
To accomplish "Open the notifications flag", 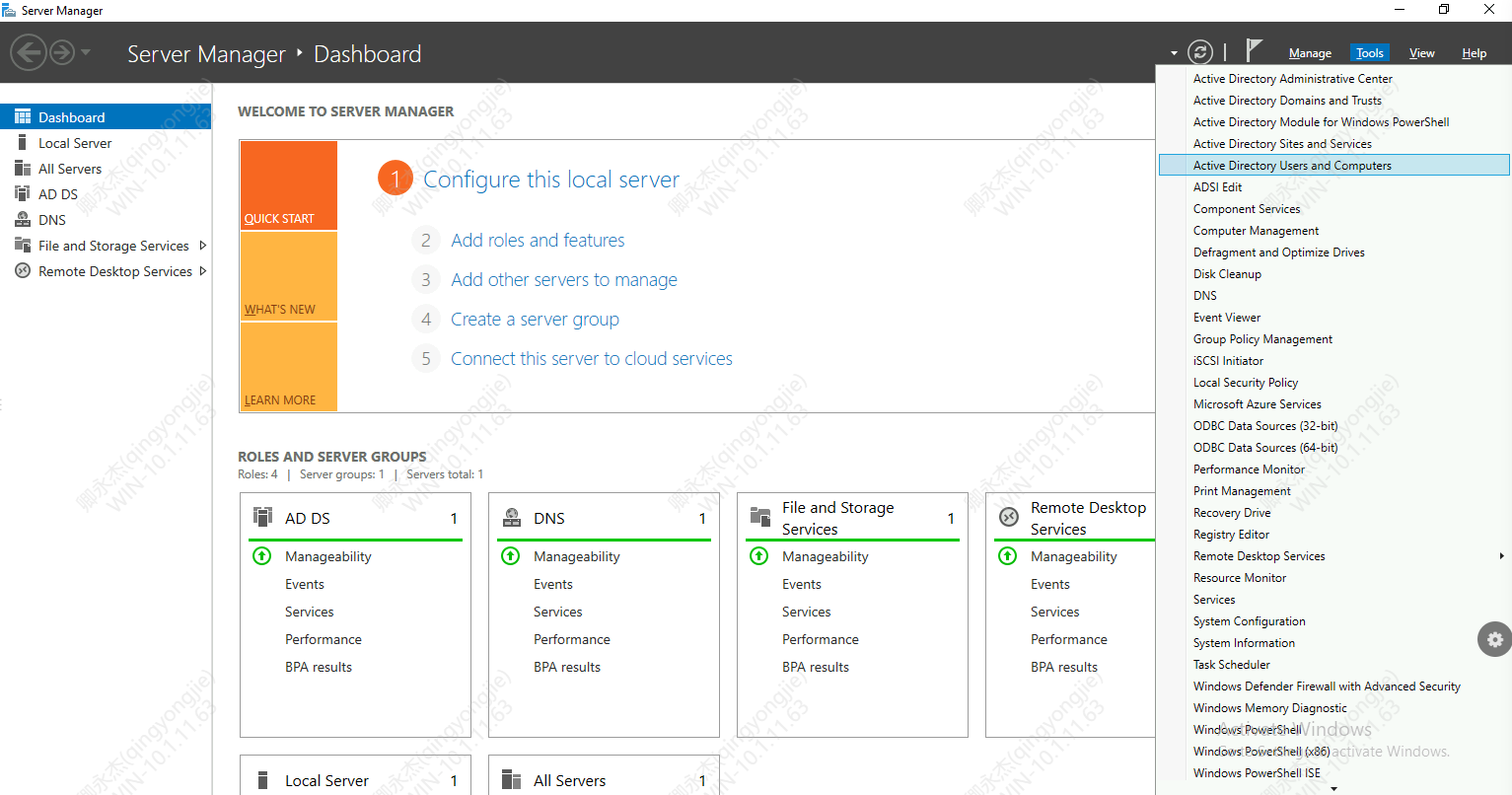I will tap(1254, 50).
